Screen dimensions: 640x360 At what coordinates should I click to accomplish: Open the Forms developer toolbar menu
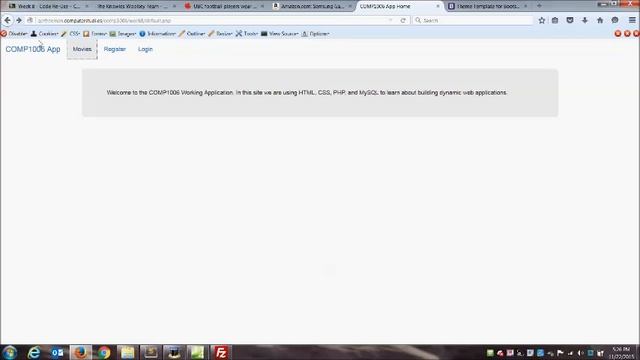click(95, 33)
